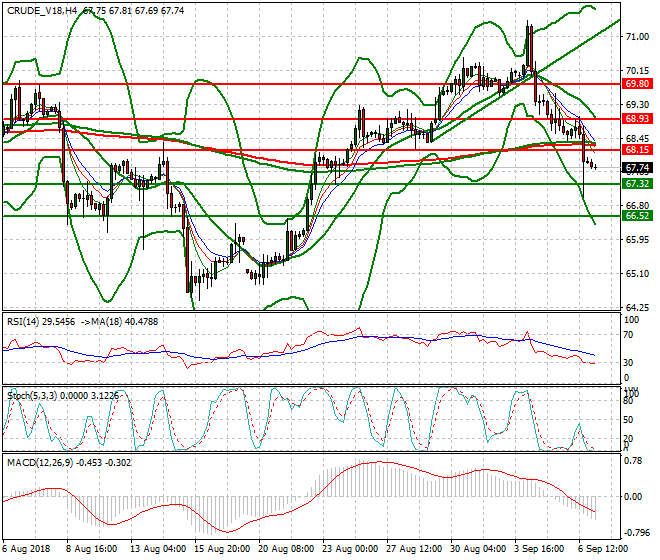Click the 20 Aug 08:00 time label

point(286,549)
